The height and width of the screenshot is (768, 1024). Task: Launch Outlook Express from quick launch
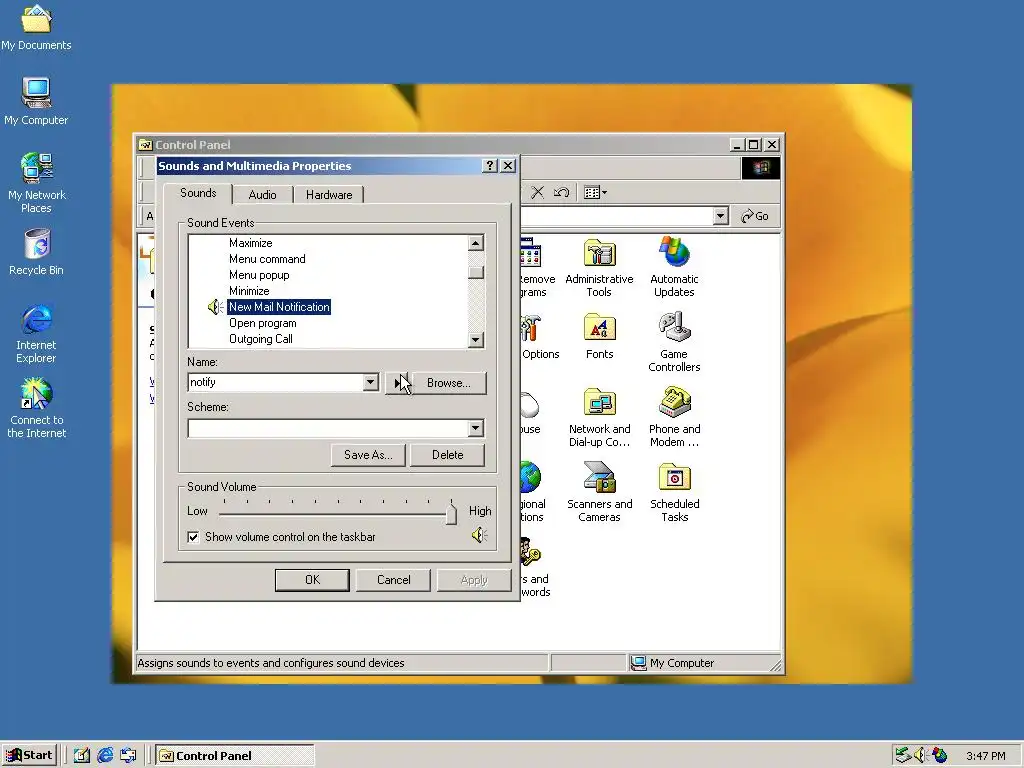(x=128, y=756)
